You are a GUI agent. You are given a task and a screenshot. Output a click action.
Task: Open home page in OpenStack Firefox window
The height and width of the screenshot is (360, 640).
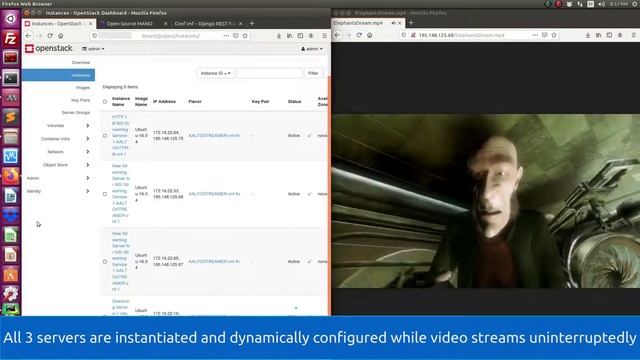[60, 36]
